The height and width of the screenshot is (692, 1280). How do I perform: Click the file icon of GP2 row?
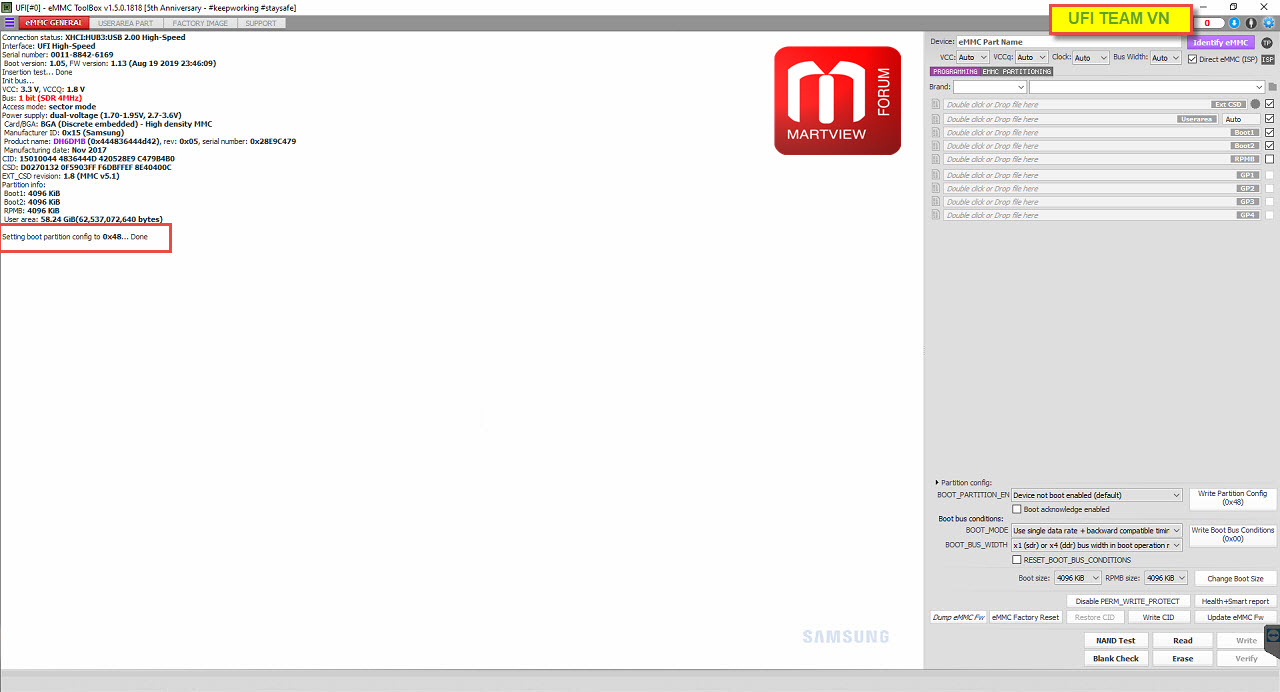click(936, 188)
